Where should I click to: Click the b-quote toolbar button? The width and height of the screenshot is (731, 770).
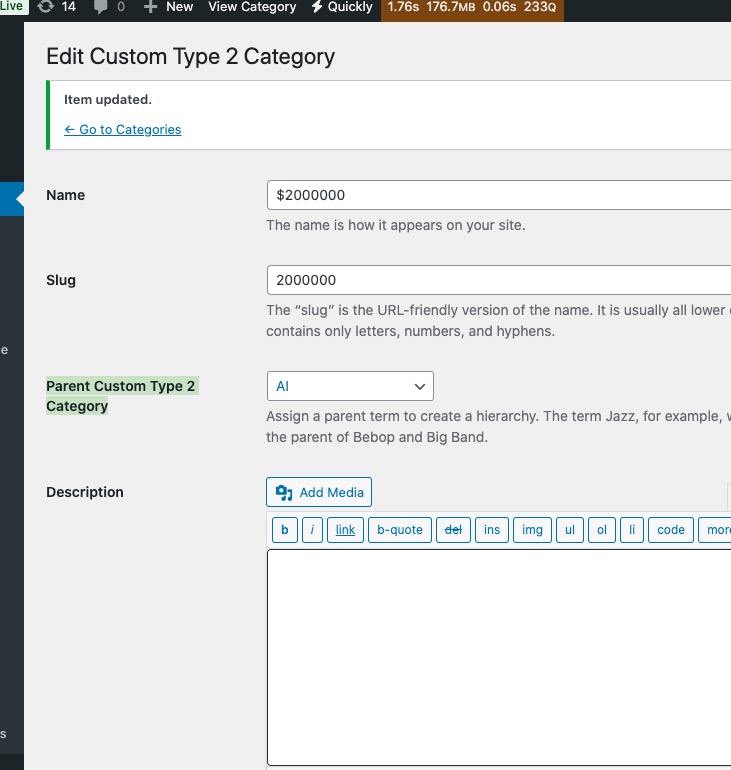click(x=400, y=530)
